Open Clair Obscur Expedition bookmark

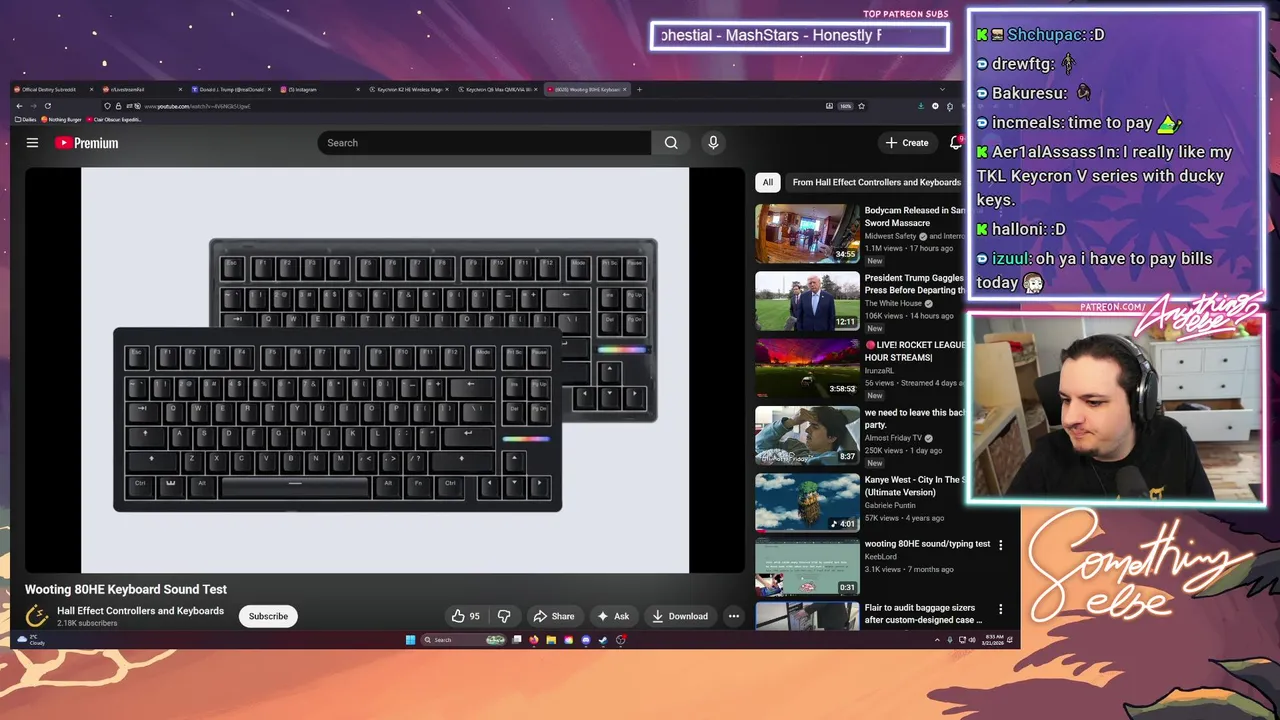coord(115,120)
